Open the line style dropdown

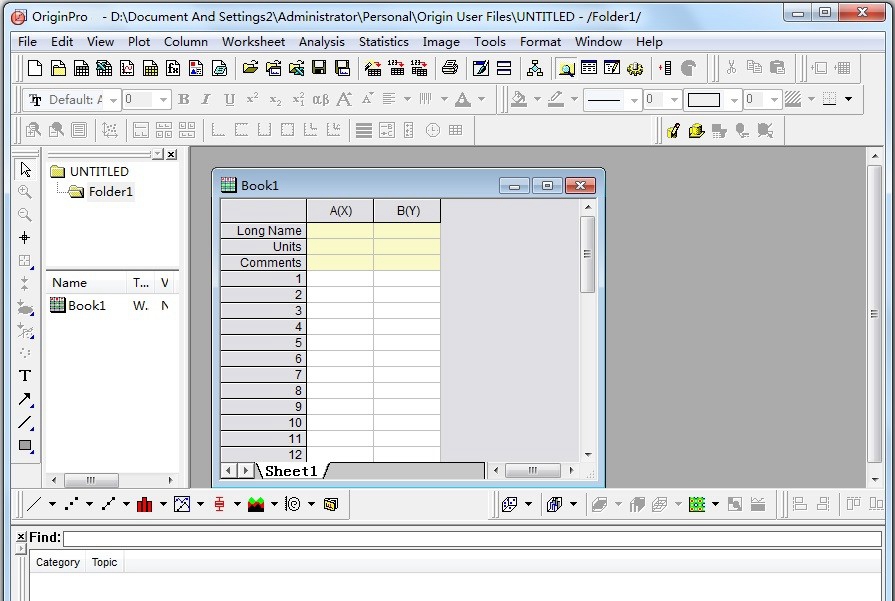pos(634,100)
